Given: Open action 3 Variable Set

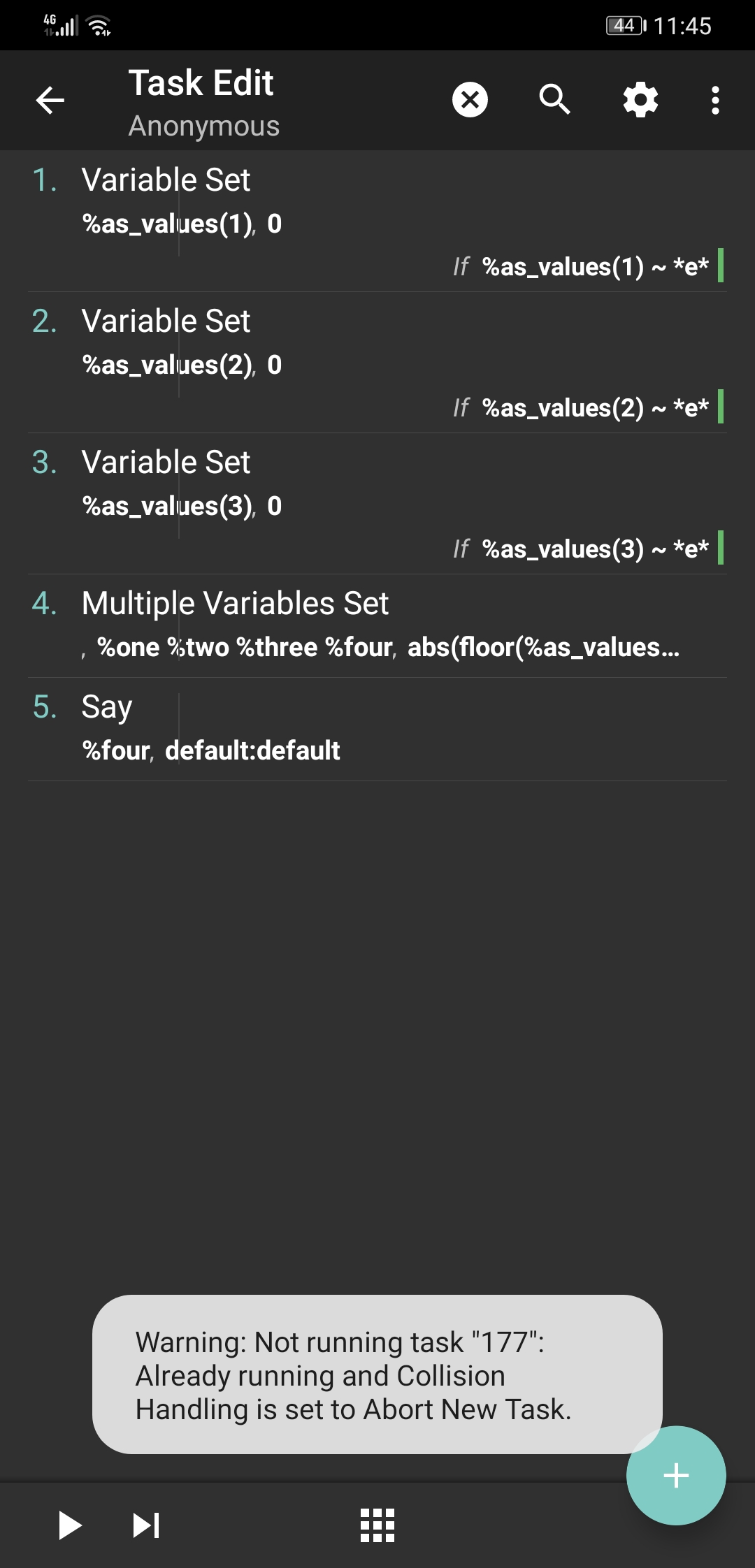Looking at the screenshot, I should [166, 463].
